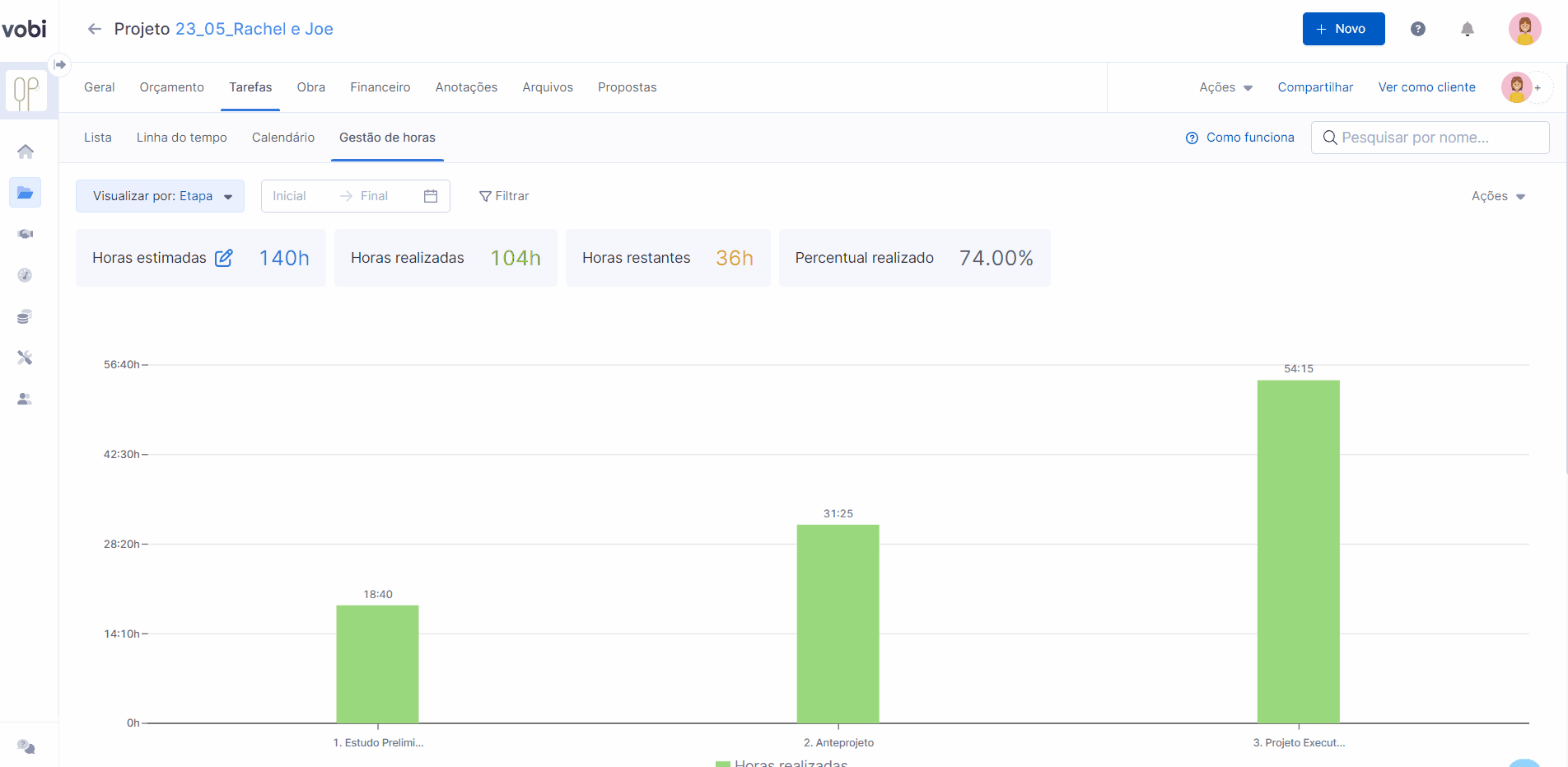Screen dimensions: 1568x767
Task: Open the Como funciona link
Action: (1240, 138)
